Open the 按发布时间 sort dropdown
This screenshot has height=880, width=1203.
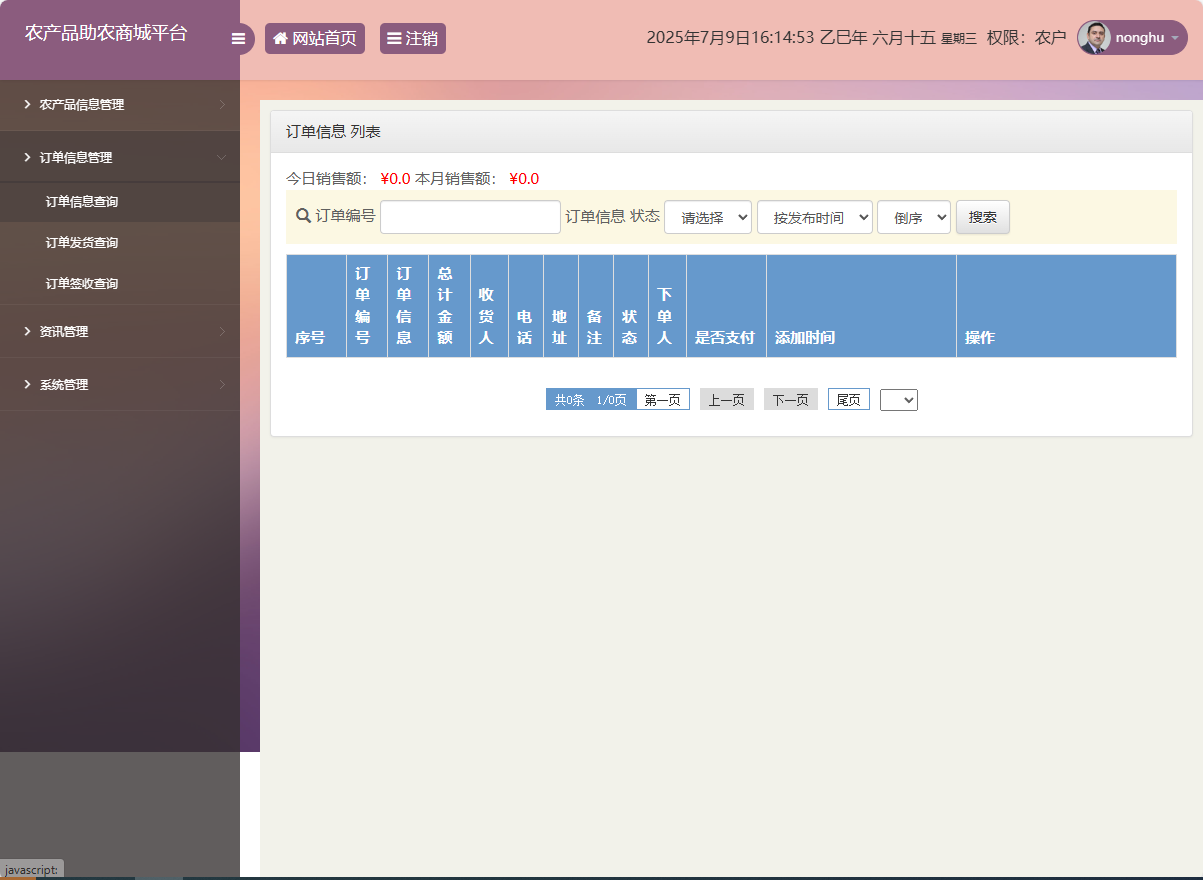point(815,216)
